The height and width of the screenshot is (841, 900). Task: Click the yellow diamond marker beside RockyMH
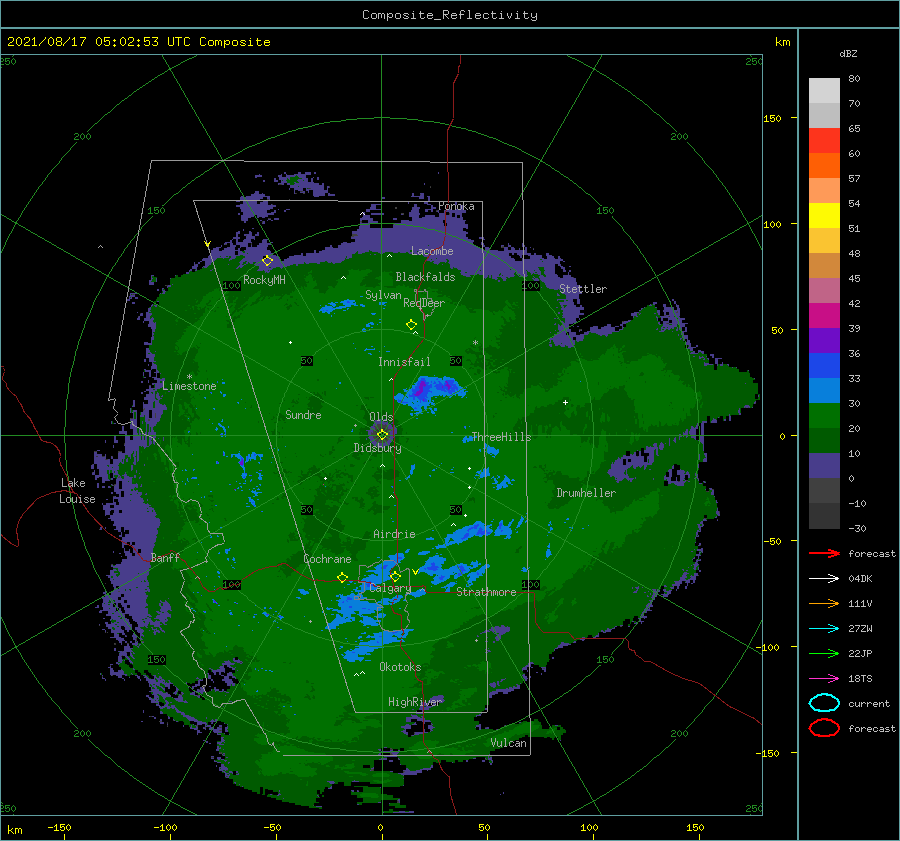coord(267,261)
